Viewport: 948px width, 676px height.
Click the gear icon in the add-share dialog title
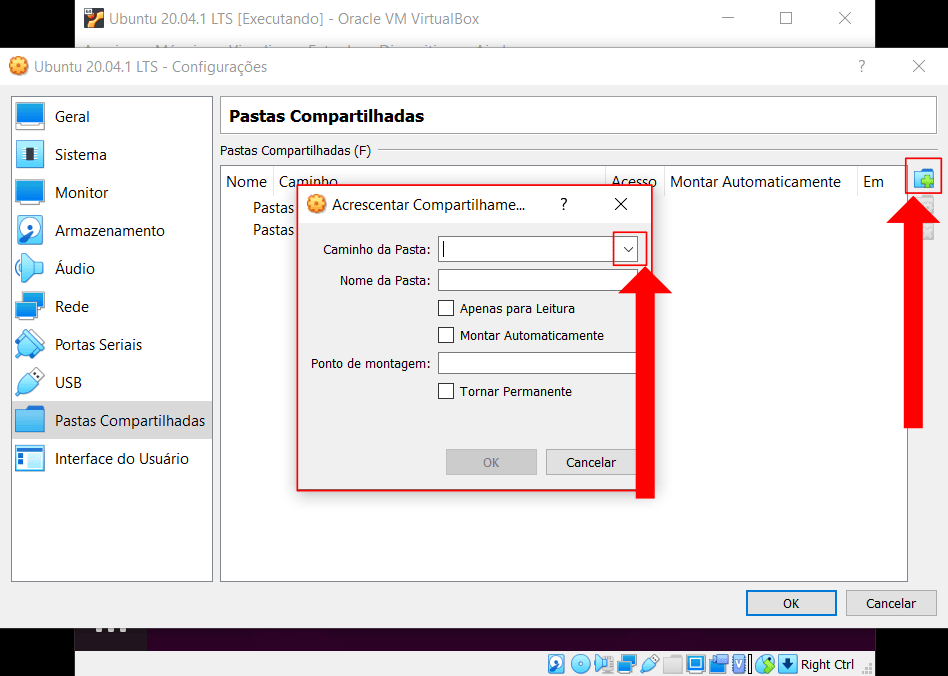point(316,204)
